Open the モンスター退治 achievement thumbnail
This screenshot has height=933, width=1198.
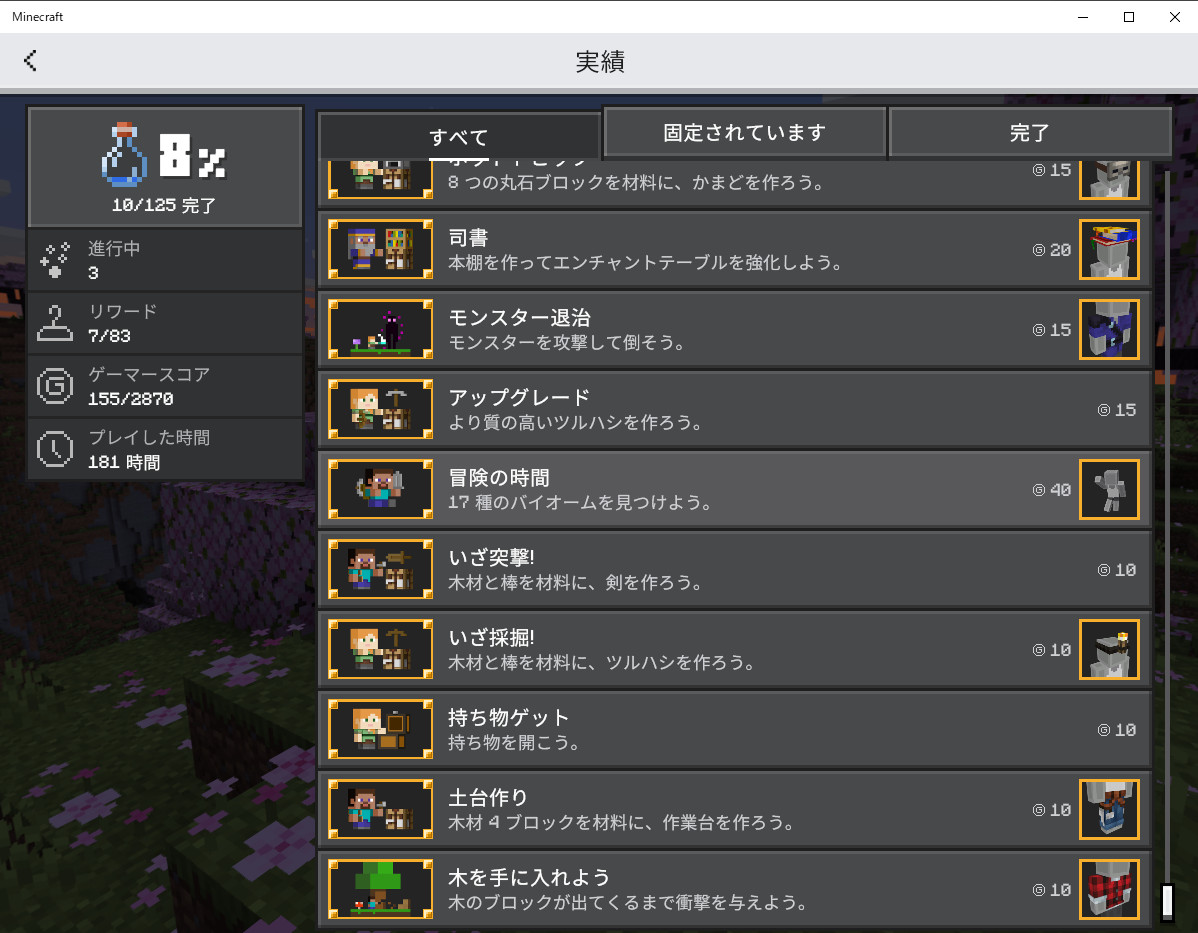pyautogui.click(x=380, y=329)
